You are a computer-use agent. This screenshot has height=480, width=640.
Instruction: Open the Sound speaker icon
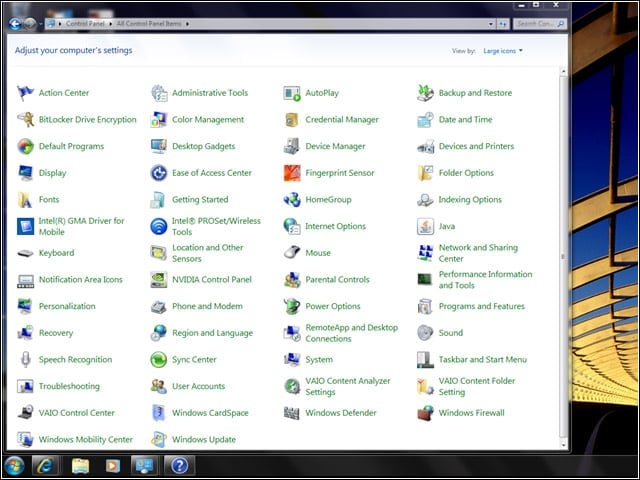pyautogui.click(x=425, y=333)
